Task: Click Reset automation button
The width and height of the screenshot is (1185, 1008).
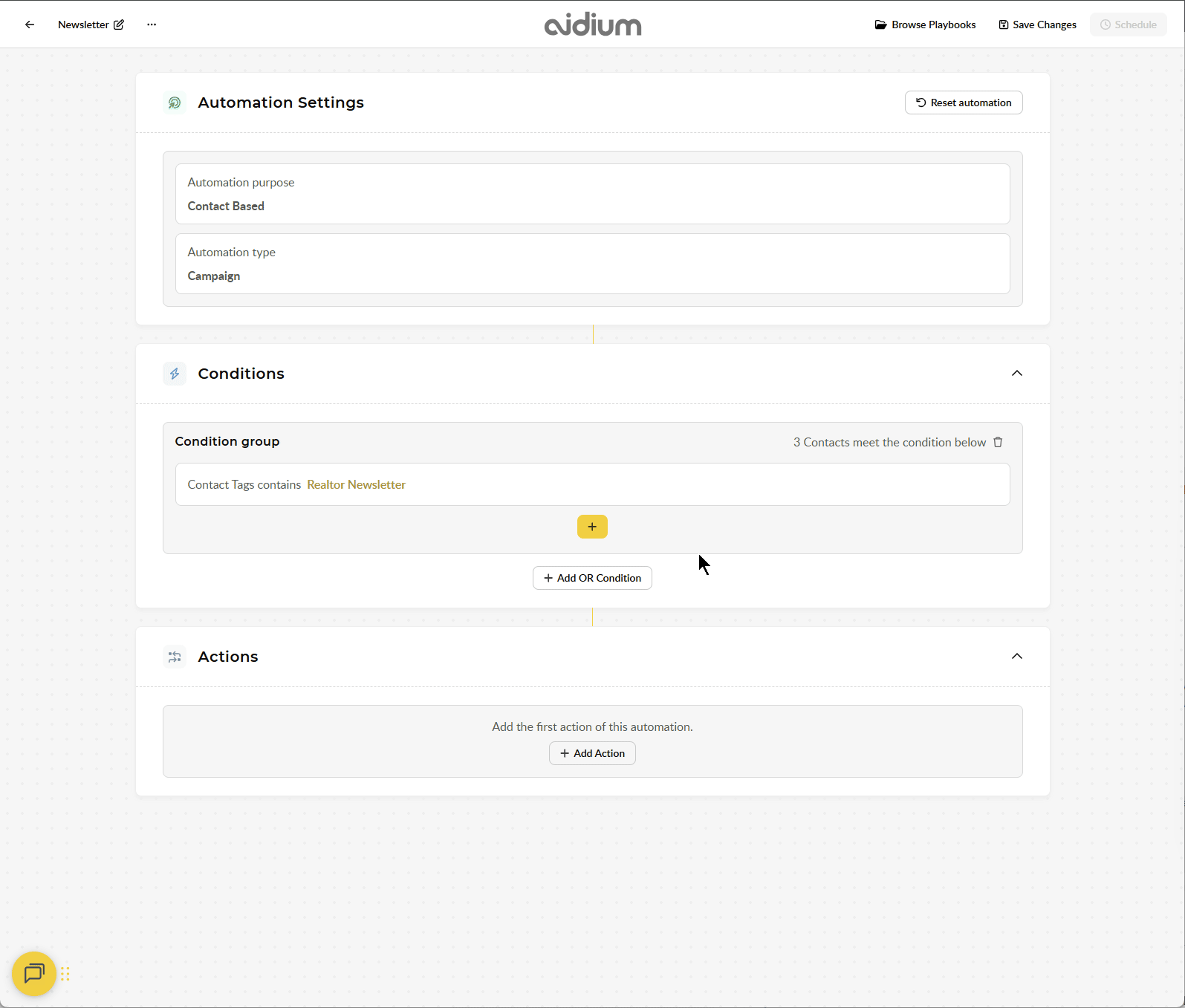Action: point(963,103)
